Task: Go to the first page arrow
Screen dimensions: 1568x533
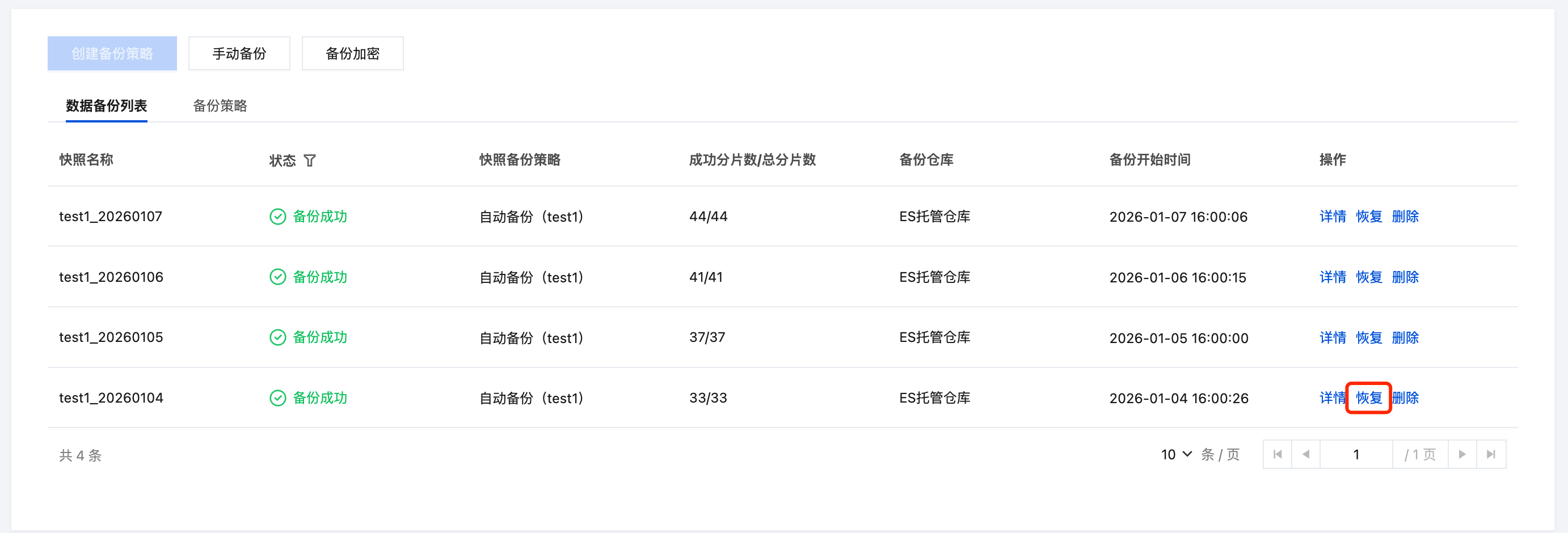Action: point(1277,455)
